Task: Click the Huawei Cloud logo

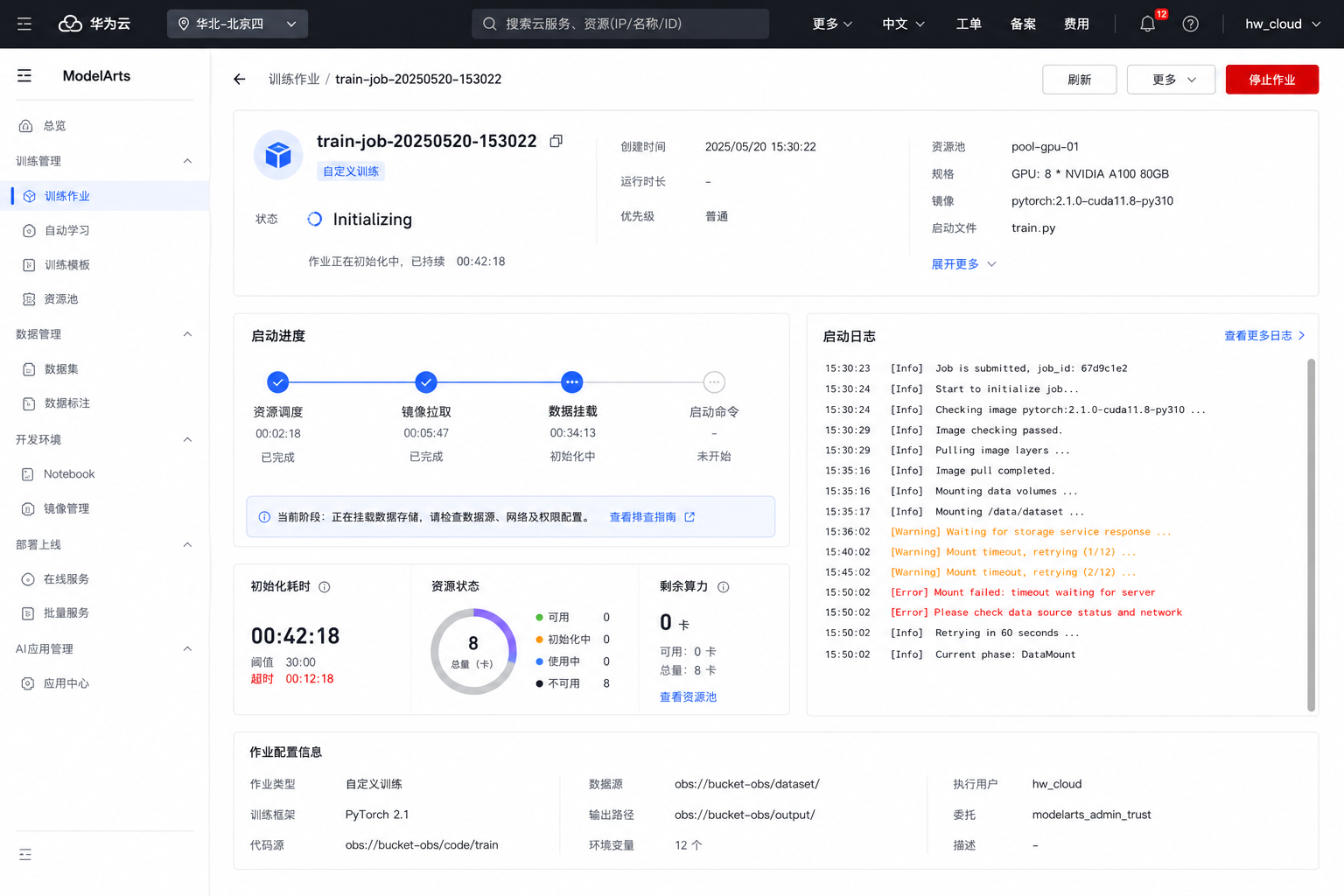Action: [x=94, y=24]
